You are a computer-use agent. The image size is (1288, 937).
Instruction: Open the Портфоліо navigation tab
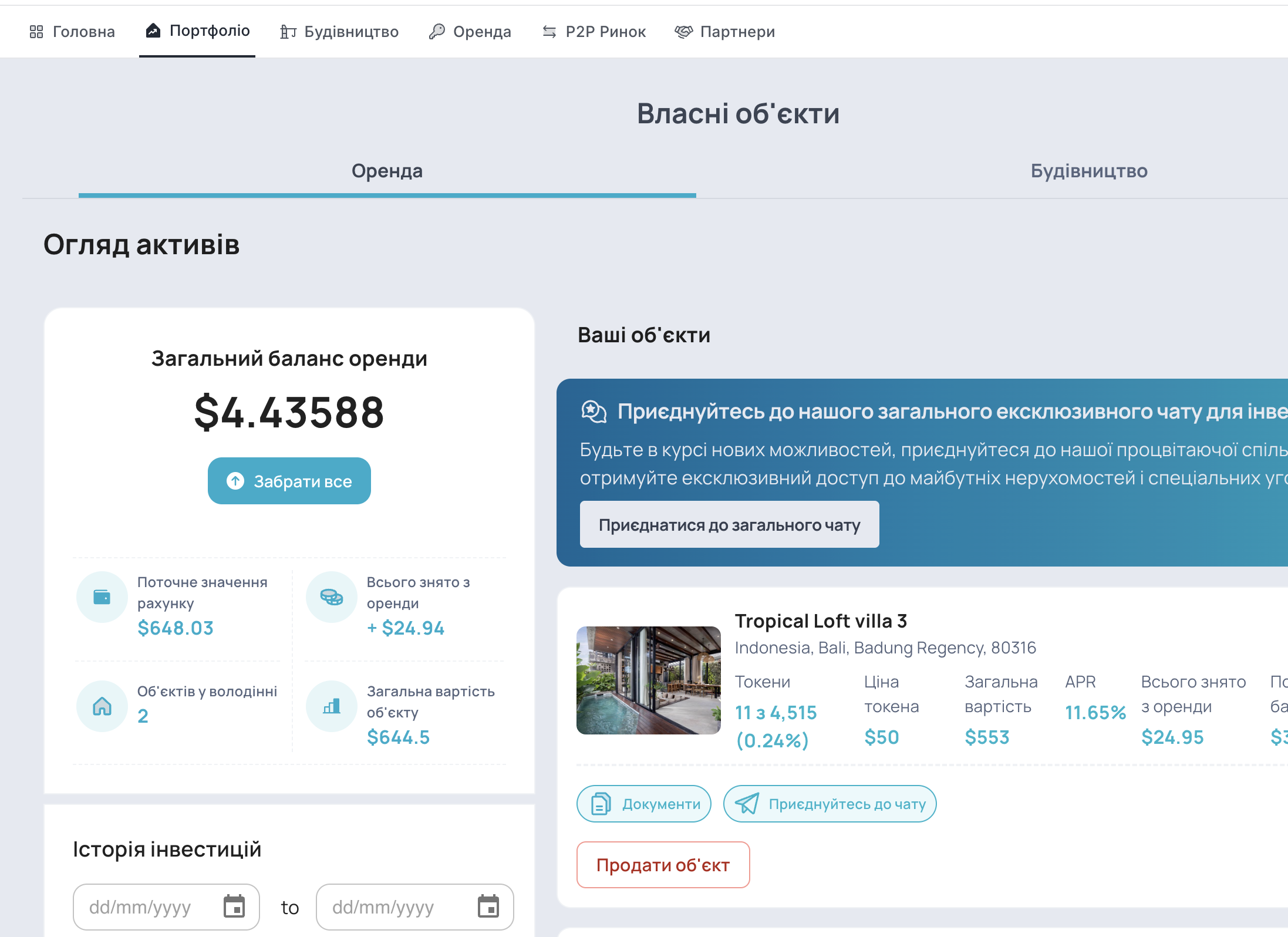[x=198, y=31]
